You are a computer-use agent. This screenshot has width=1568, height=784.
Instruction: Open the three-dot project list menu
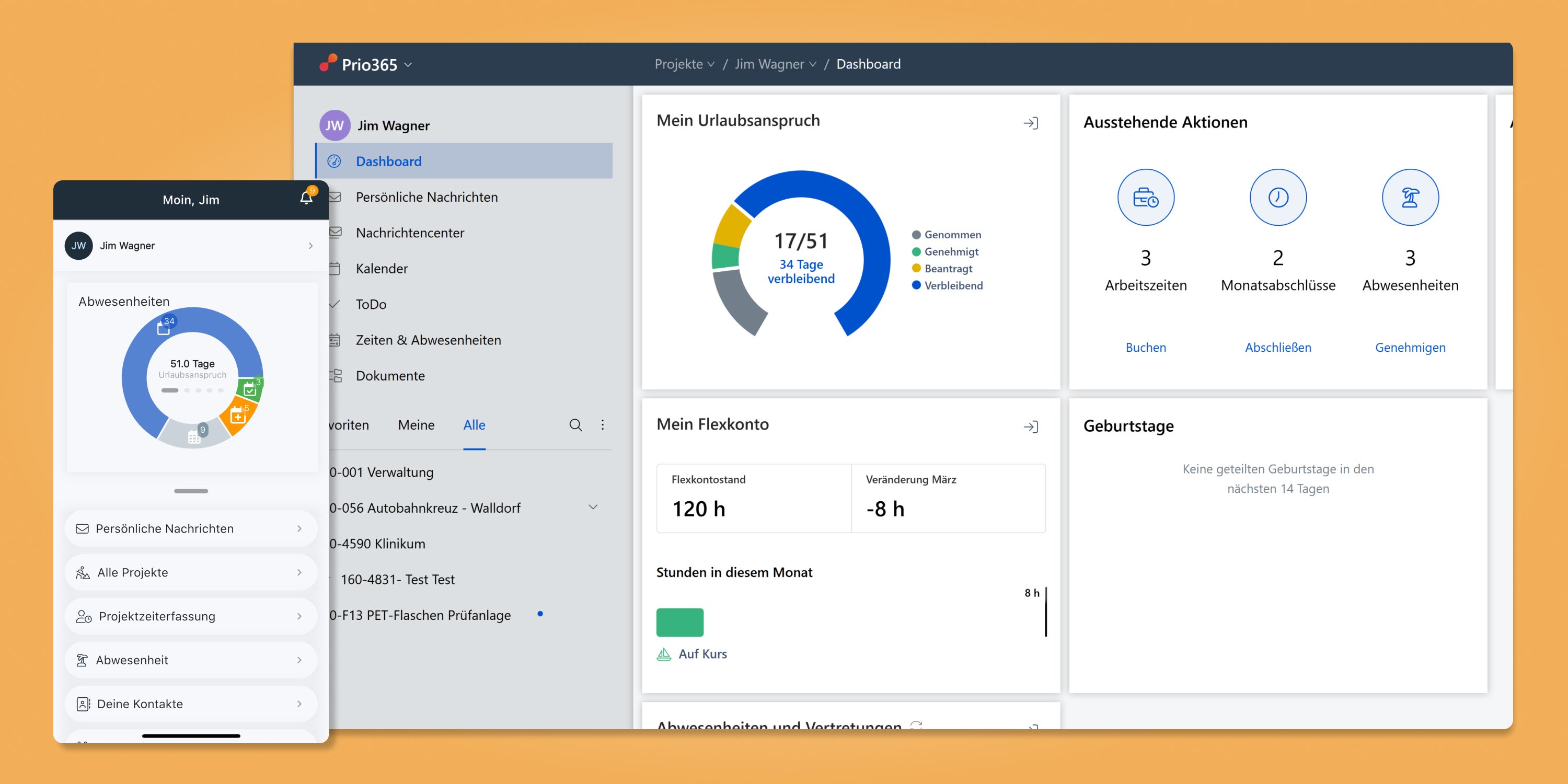603,425
